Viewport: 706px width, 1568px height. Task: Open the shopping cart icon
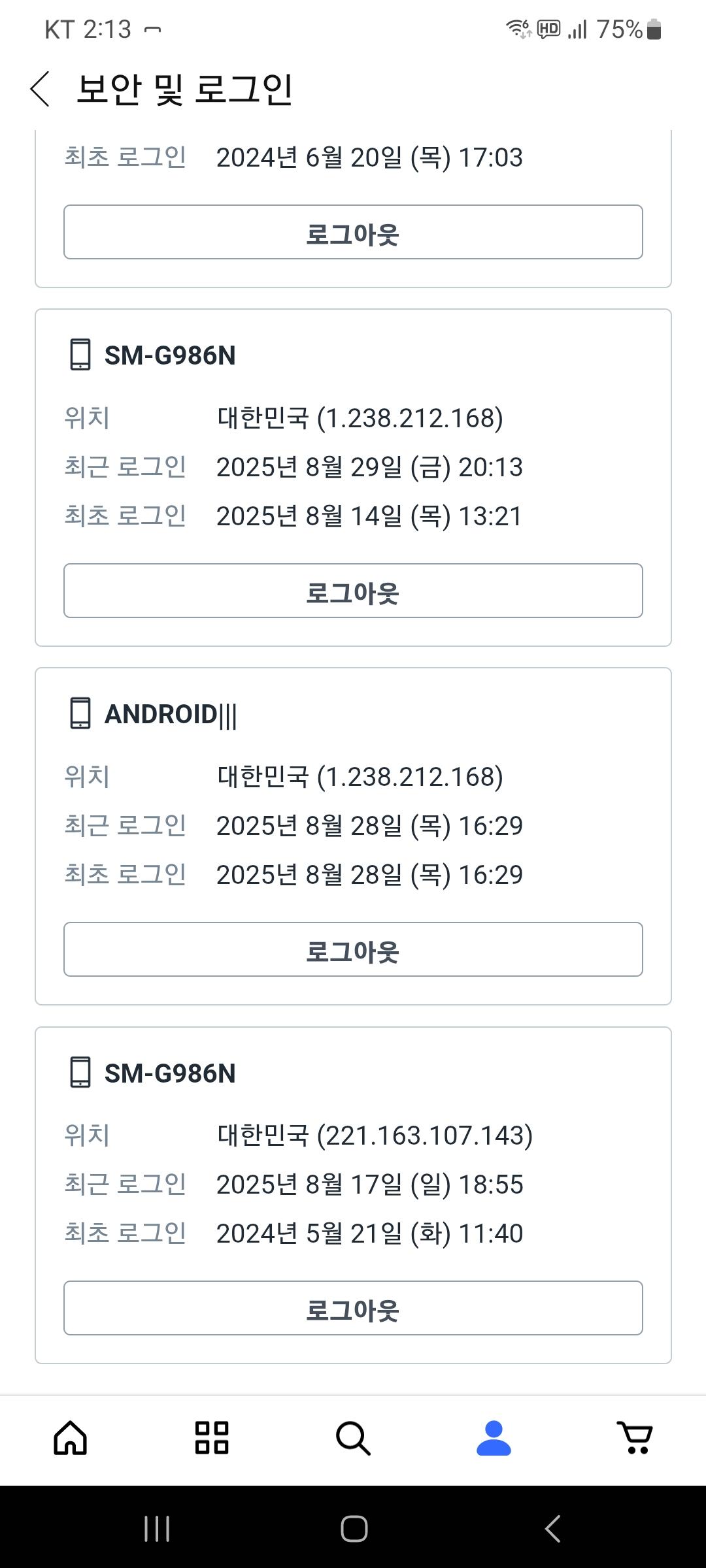click(x=635, y=1438)
